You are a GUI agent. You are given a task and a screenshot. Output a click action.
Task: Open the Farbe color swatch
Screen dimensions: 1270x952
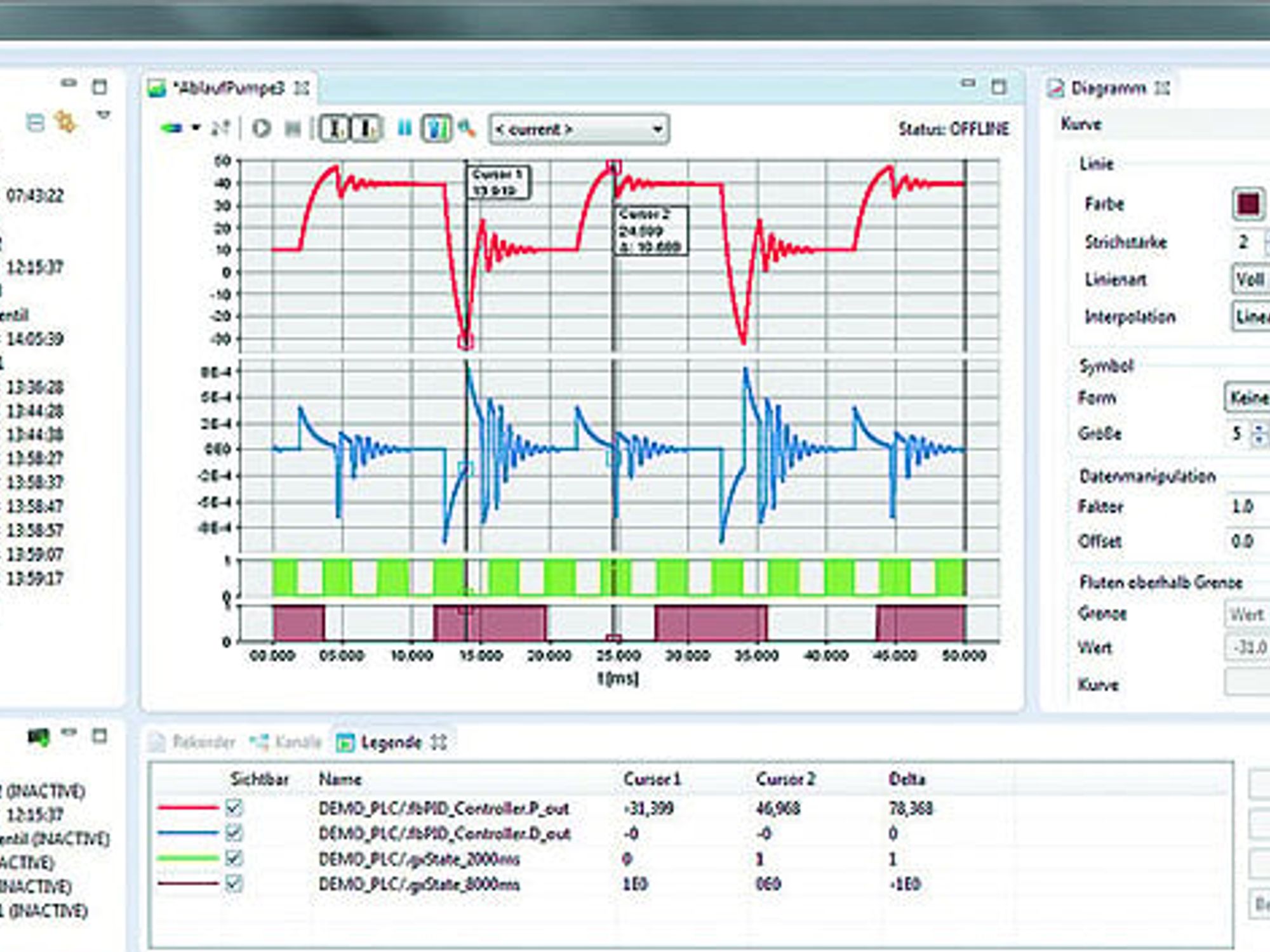pos(1248,204)
